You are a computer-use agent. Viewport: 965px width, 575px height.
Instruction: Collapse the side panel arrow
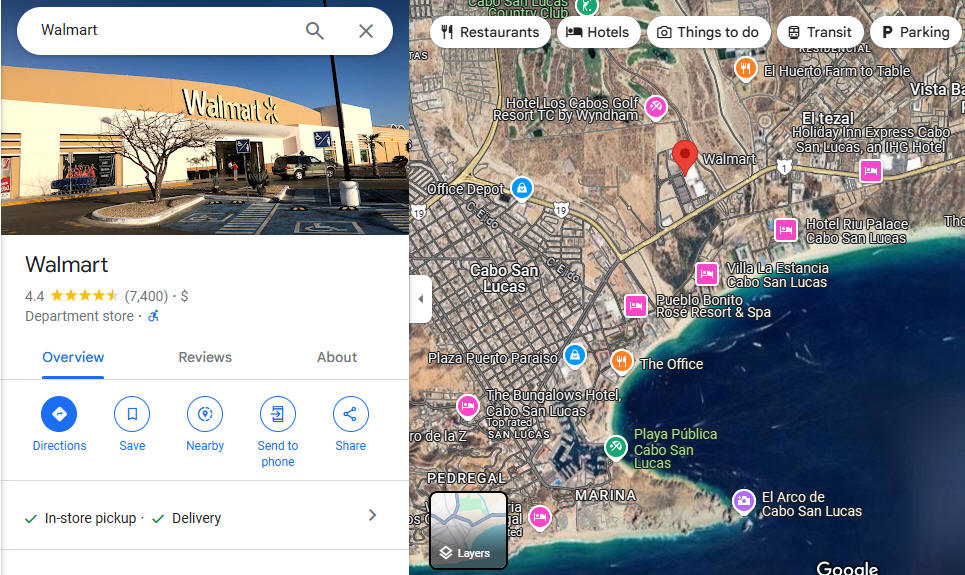coord(420,299)
